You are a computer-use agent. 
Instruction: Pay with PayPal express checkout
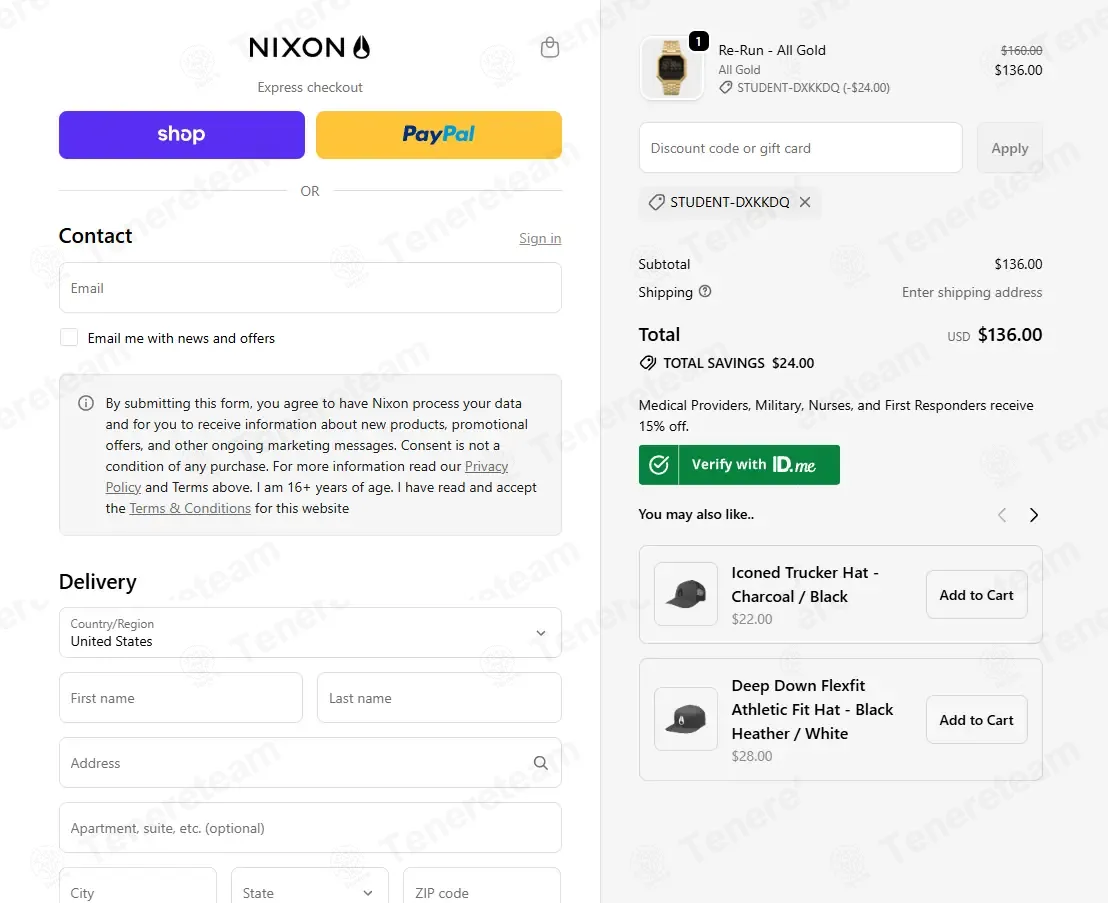[439, 135]
